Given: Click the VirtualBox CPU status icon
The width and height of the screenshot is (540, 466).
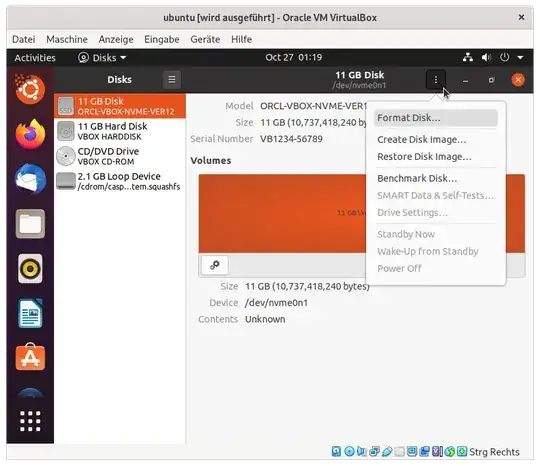Looking at the screenshot, I should click(x=437, y=451).
